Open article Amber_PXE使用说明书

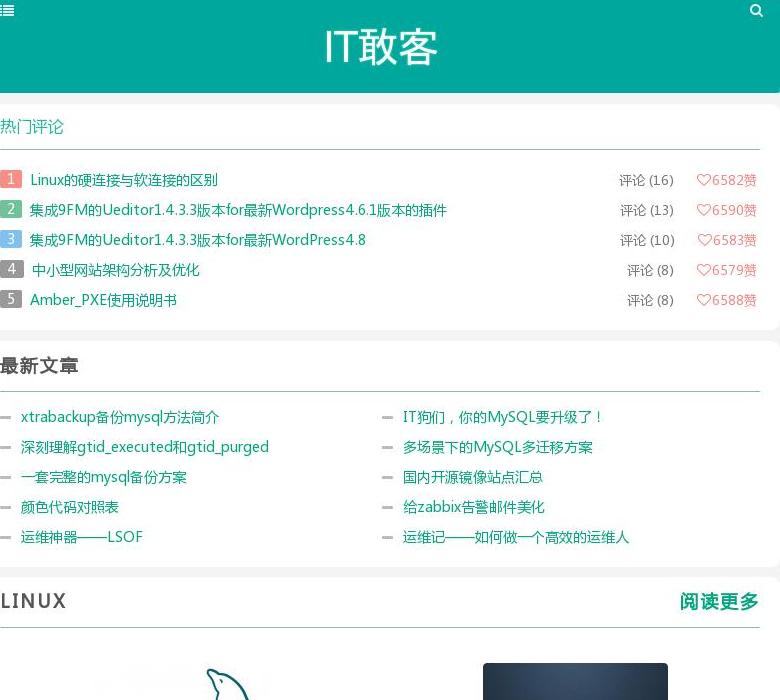pyautogui.click(x=103, y=300)
